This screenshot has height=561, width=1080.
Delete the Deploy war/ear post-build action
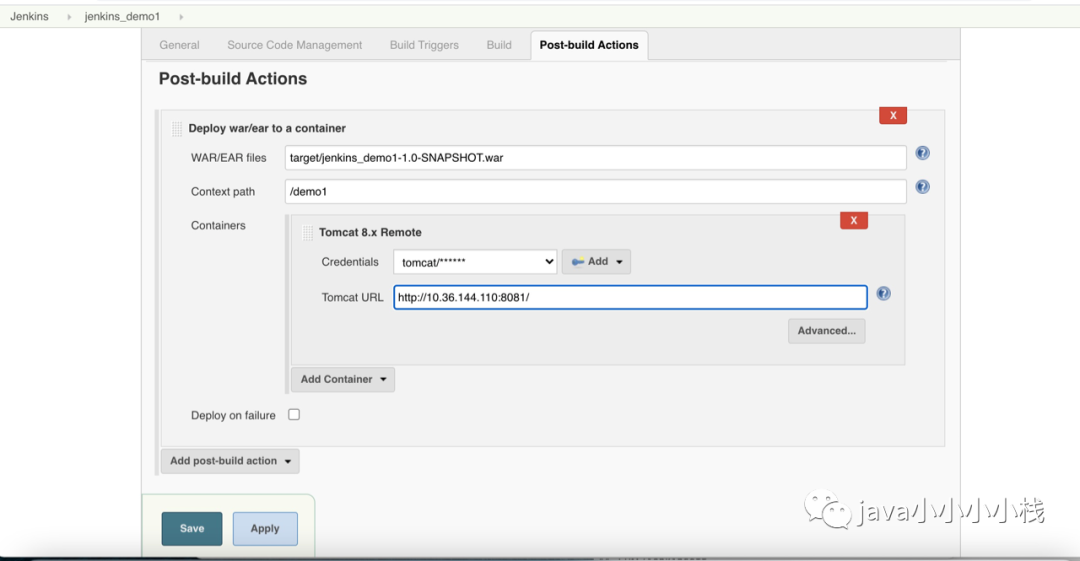[x=892, y=116]
